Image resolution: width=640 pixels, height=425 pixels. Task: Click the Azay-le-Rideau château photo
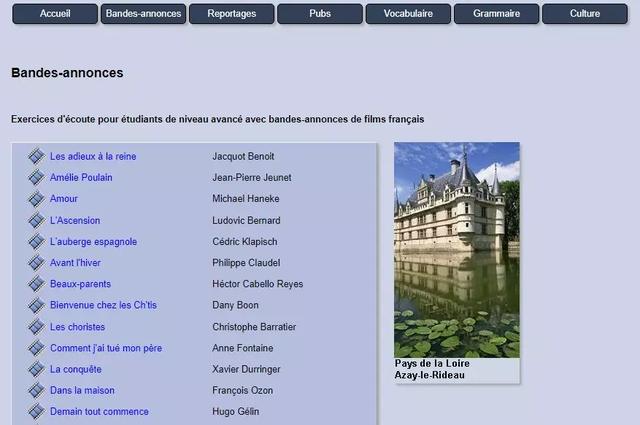457,250
